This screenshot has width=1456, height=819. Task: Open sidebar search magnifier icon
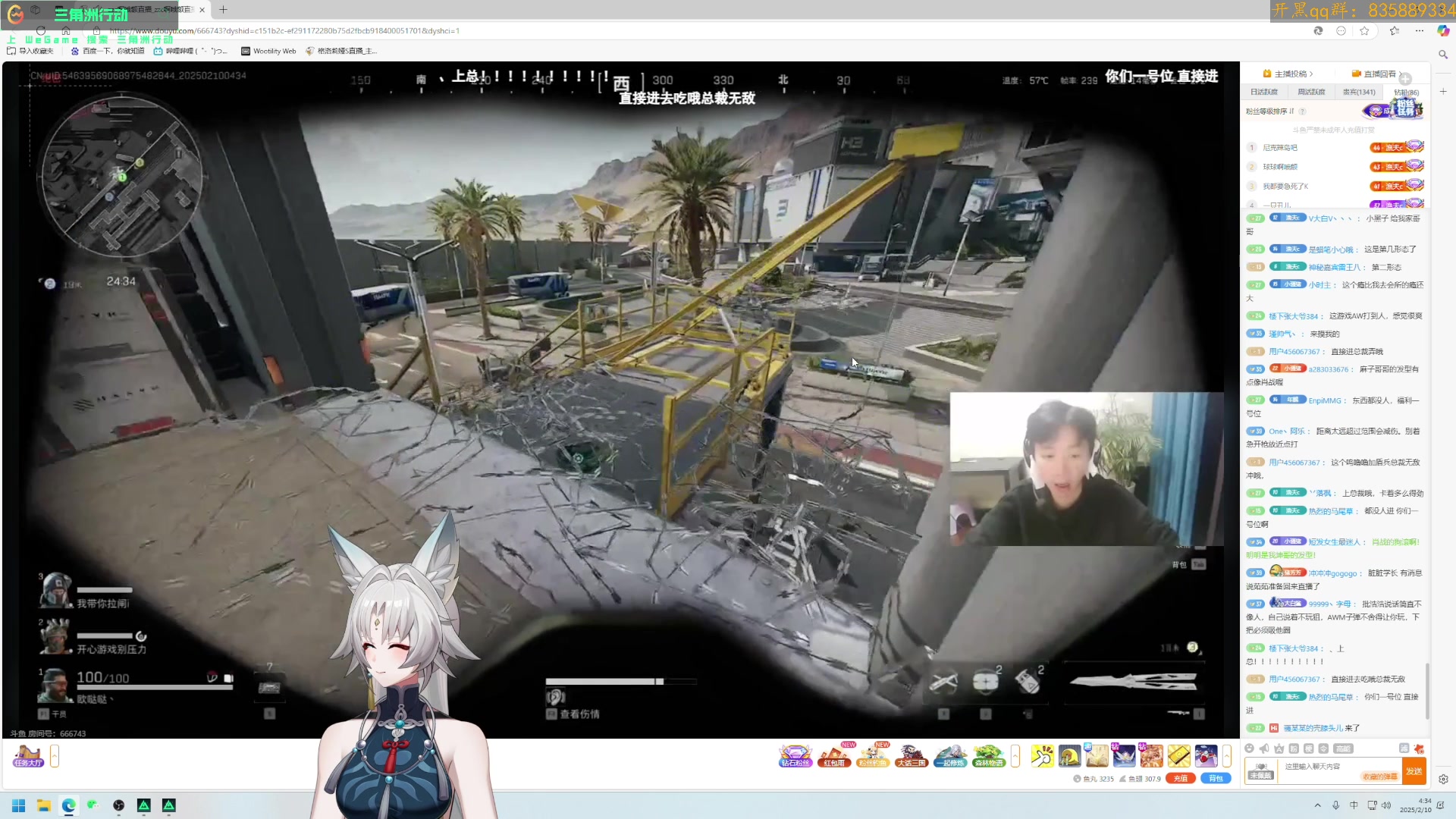tap(1443, 55)
